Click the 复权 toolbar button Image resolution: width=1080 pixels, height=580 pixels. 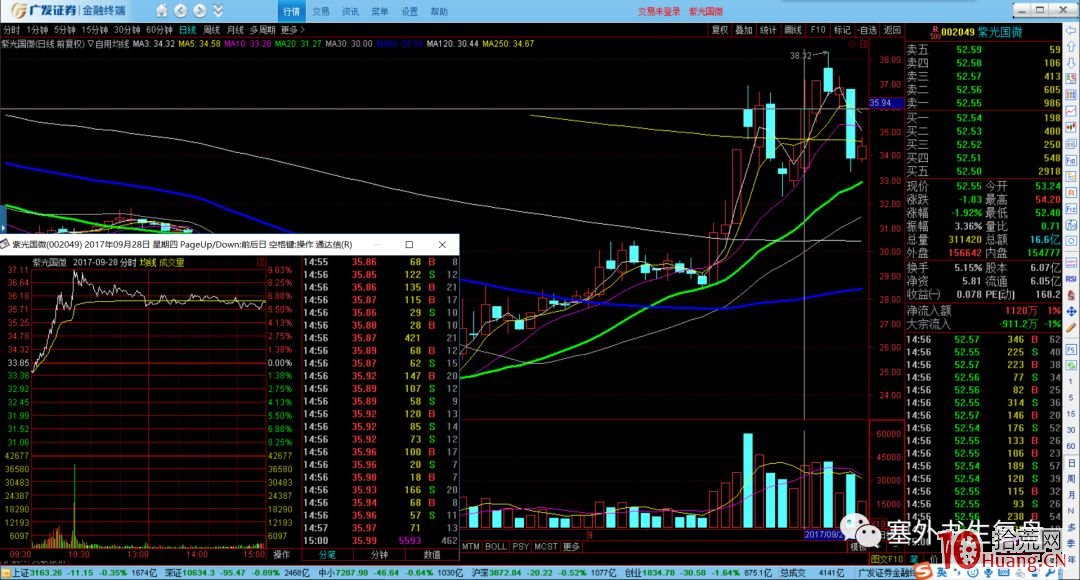point(720,30)
